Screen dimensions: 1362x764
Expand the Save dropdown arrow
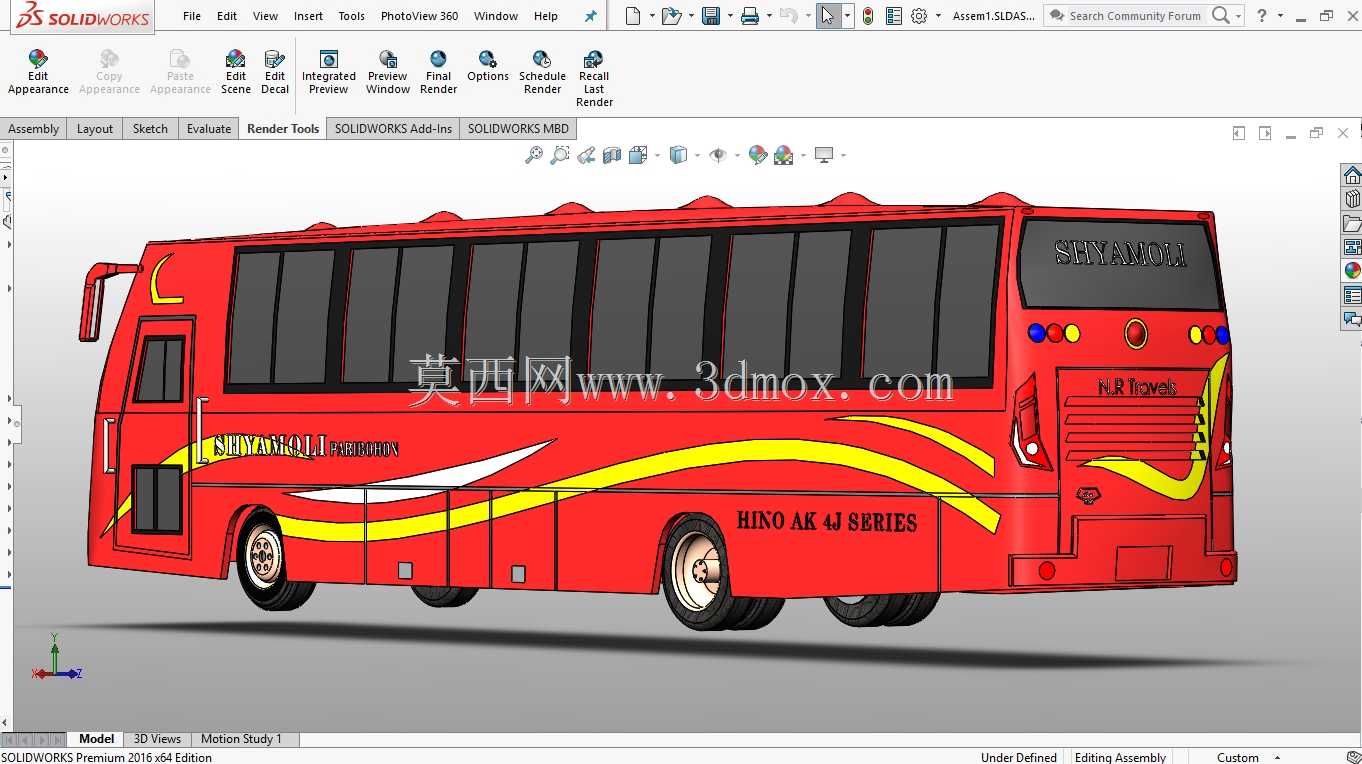730,16
